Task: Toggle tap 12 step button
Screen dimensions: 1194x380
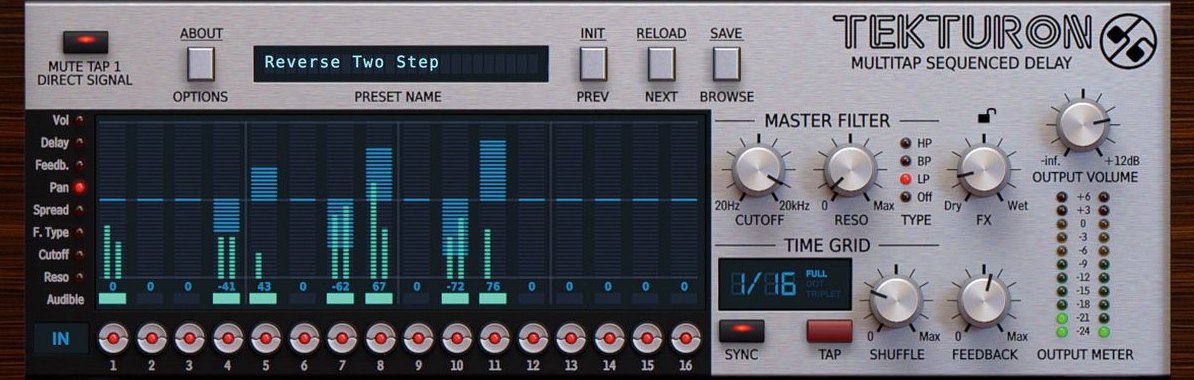Action: tap(533, 338)
